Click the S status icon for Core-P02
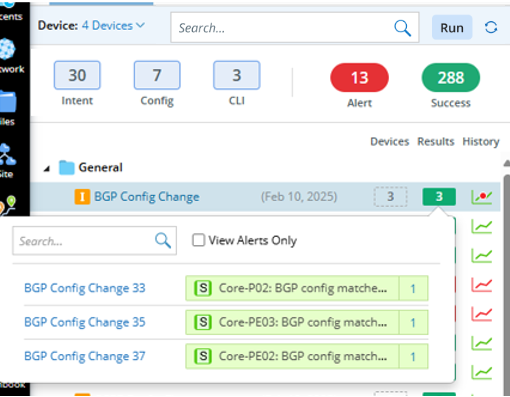The image size is (510, 397). pos(203,288)
